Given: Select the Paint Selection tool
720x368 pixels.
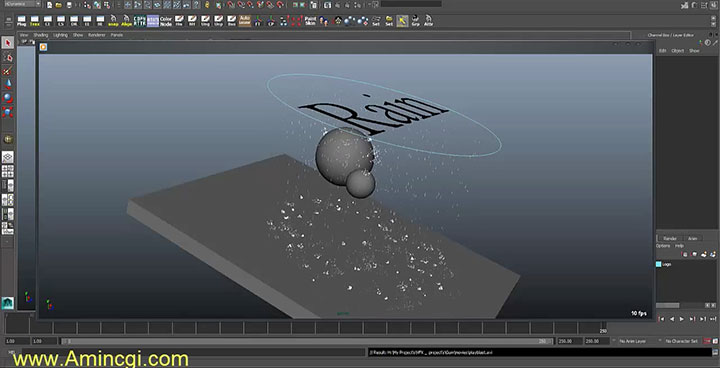Looking at the screenshot, I should (7, 71).
